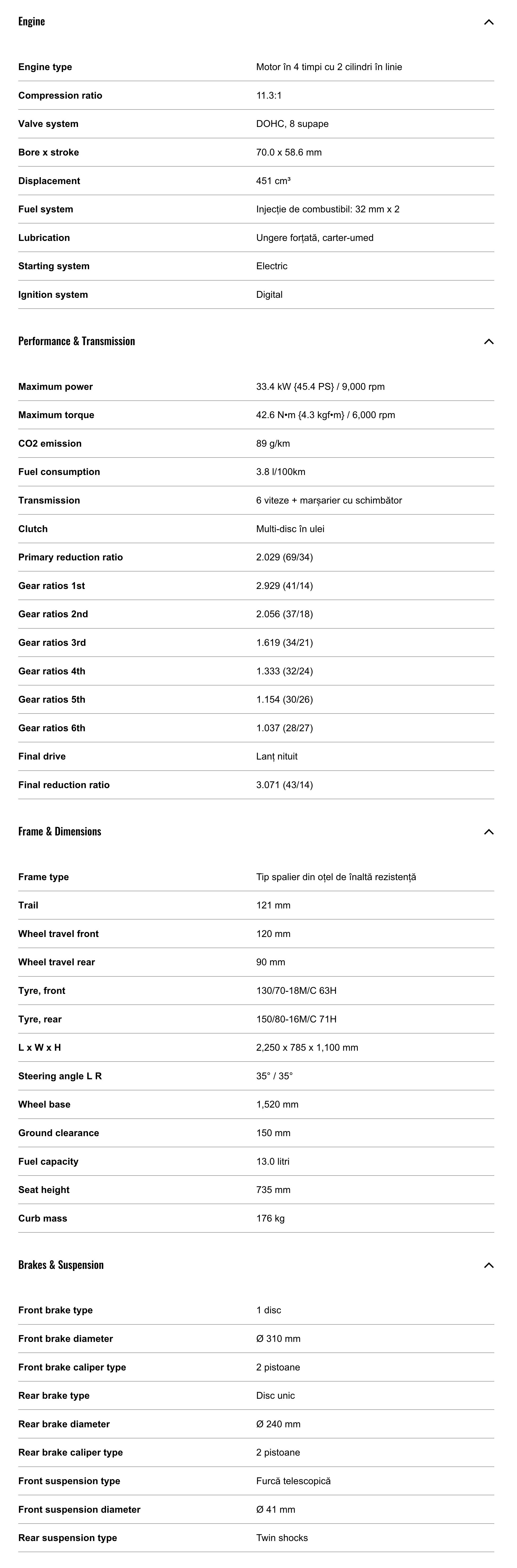Screen dimensions: 517x1568
Task: Collapse the Brakes & Suspension chevron
Action: [x=488, y=1265]
